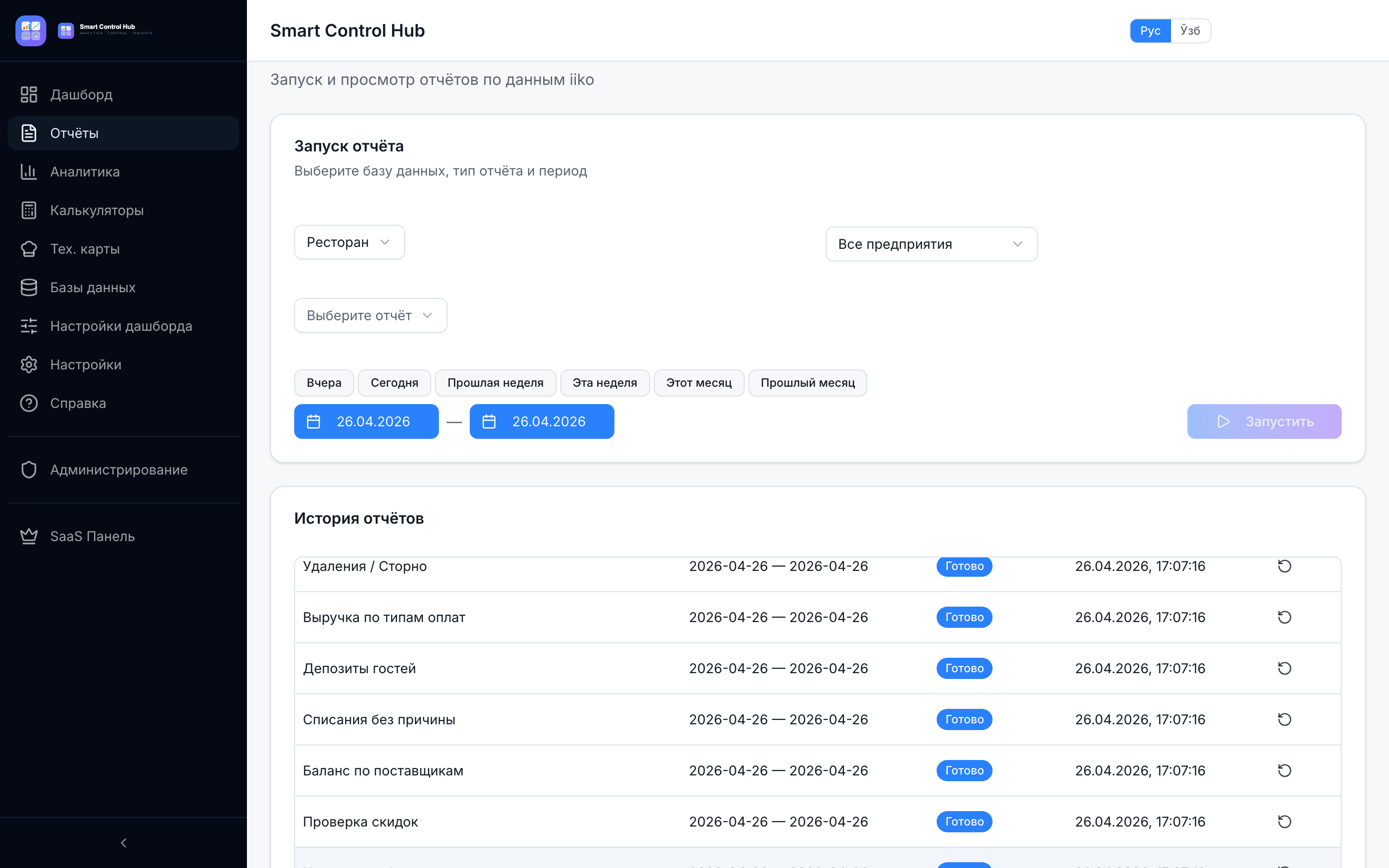1389x868 pixels.
Task: Rerun the Выручка по типам оплат report
Action: [1284, 617]
